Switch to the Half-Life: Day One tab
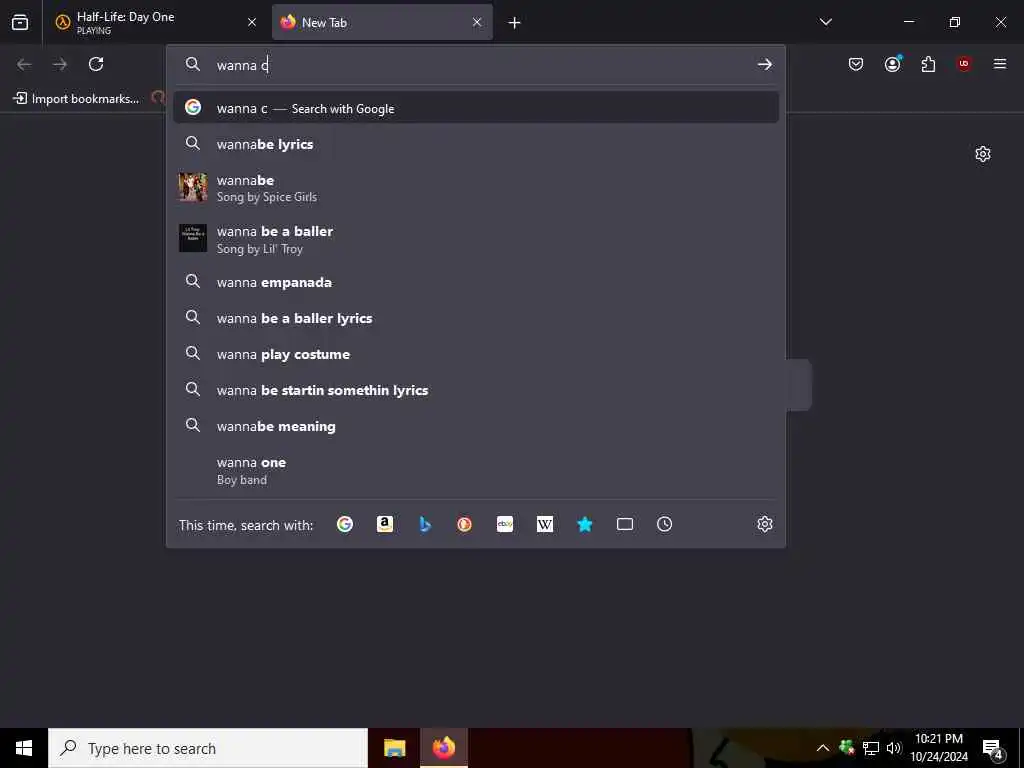This screenshot has height=768, width=1024. pyautogui.click(x=157, y=22)
